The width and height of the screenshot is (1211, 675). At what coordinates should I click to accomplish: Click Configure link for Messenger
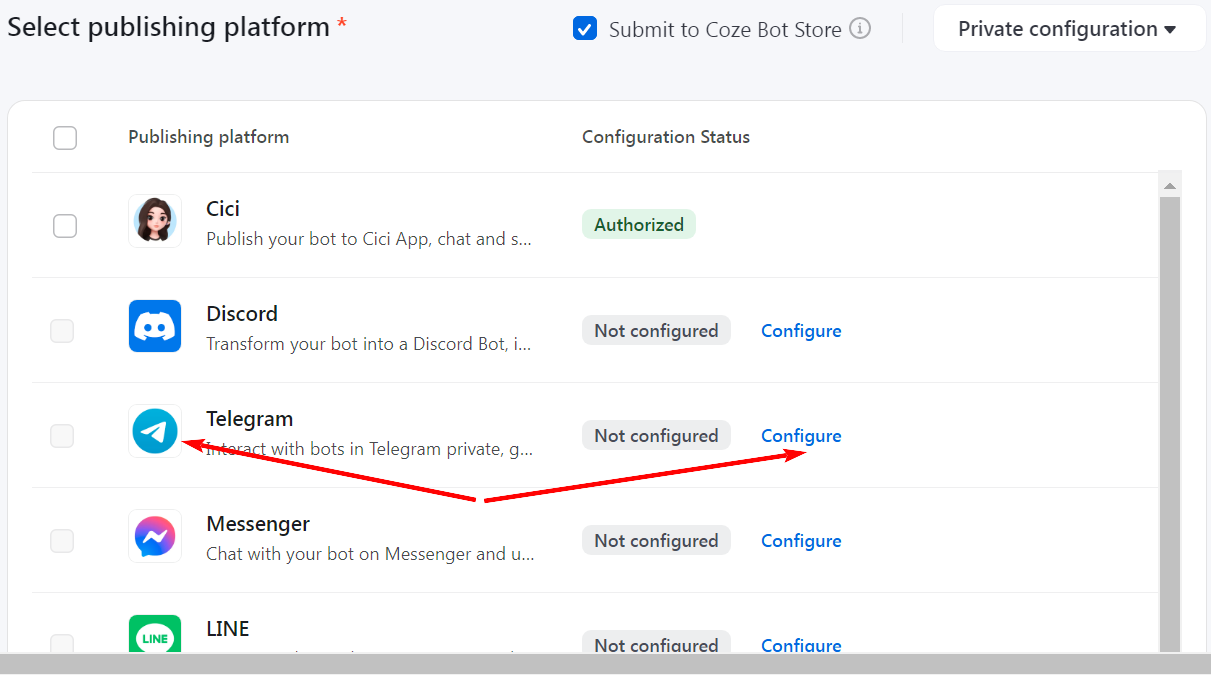tap(801, 541)
